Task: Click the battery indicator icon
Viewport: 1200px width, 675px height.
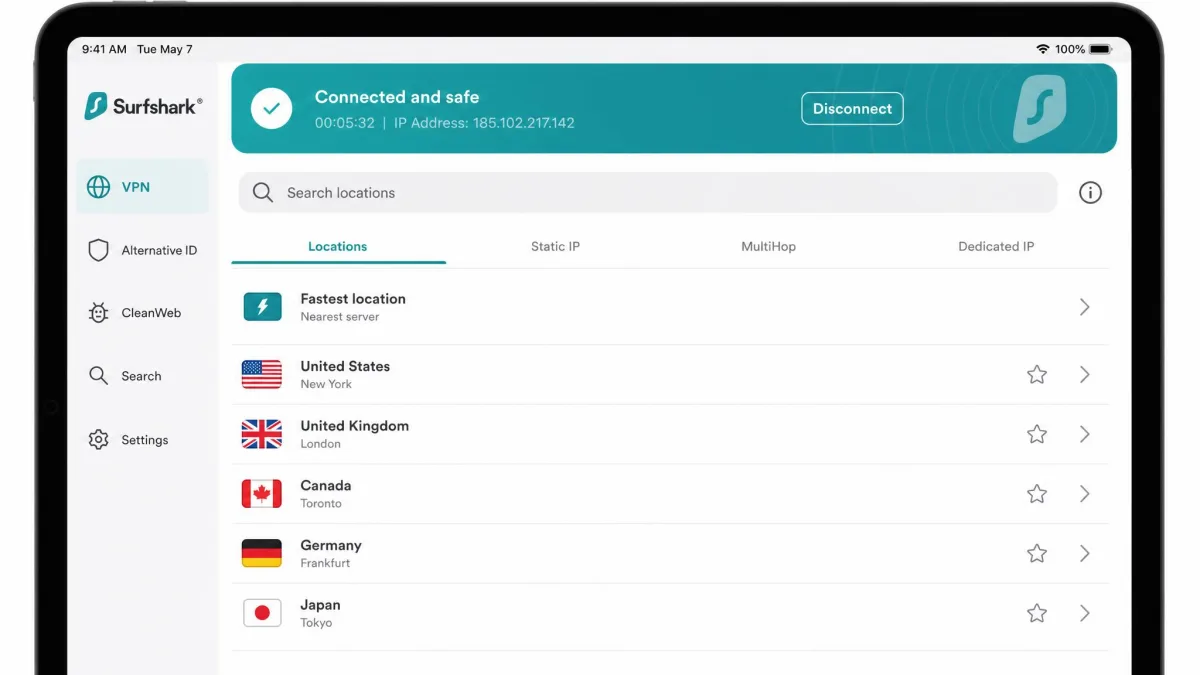Action: pos(1101,49)
